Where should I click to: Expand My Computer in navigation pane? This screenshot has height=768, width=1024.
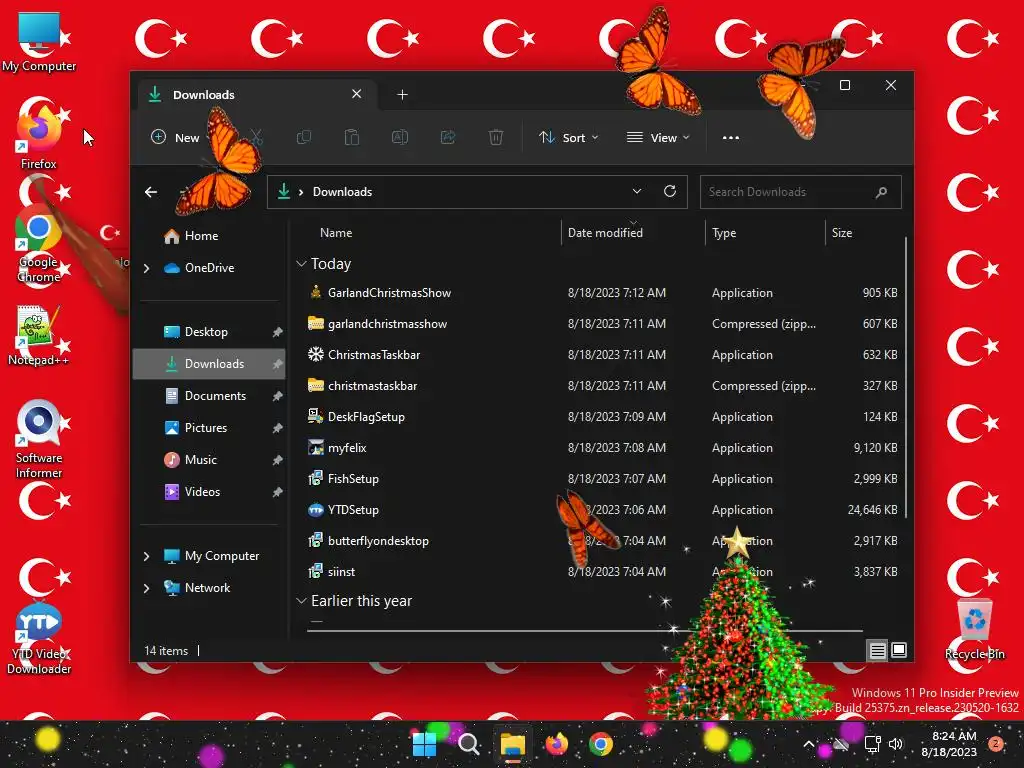(x=146, y=556)
